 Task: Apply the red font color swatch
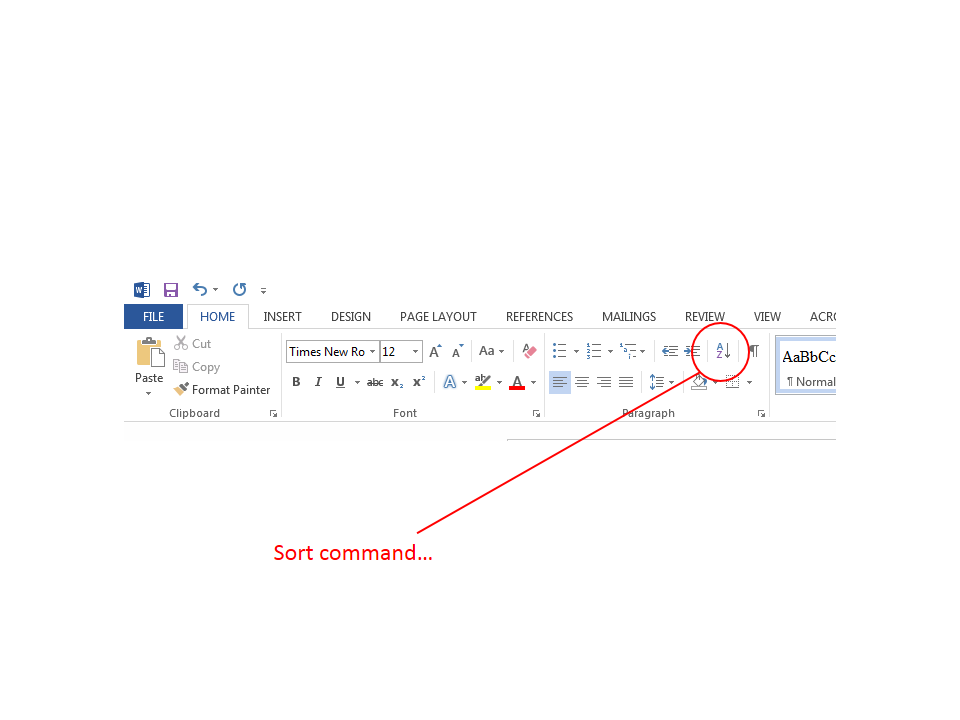point(517,382)
